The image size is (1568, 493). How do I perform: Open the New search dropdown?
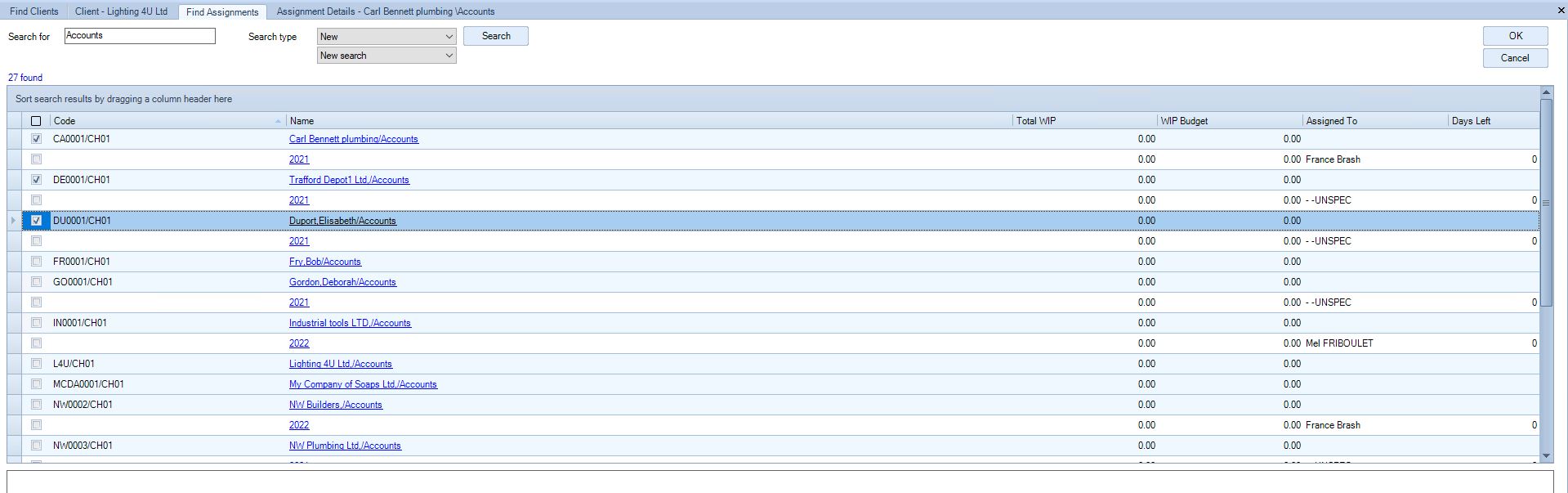point(386,56)
